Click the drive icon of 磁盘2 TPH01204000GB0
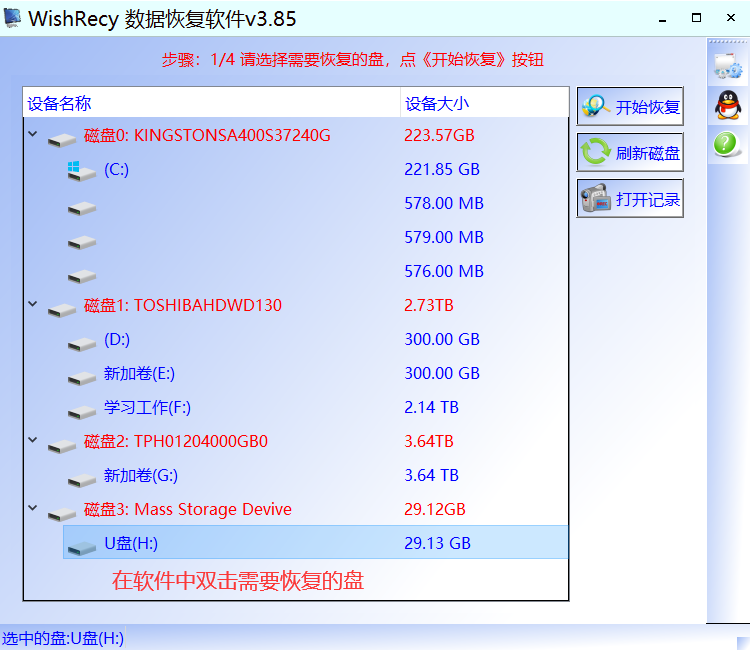 62,446
